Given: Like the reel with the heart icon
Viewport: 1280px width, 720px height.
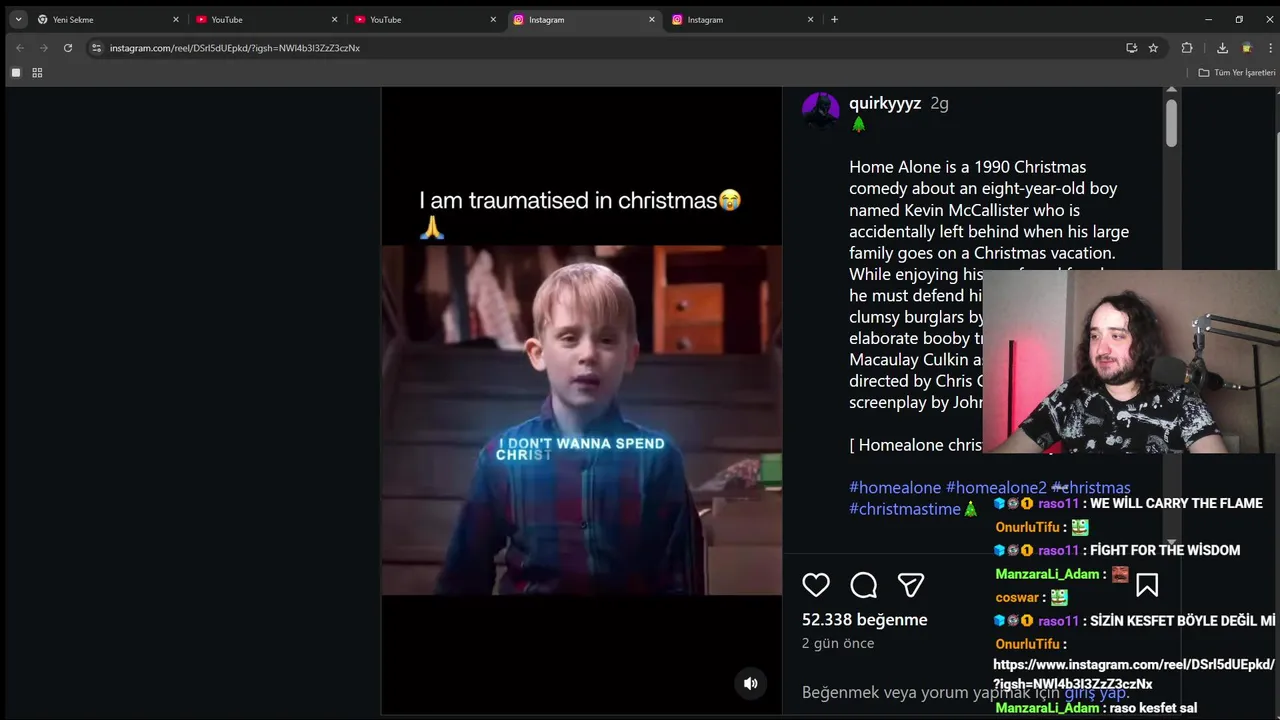Looking at the screenshot, I should pyautogui.click(x=816, y=585).
